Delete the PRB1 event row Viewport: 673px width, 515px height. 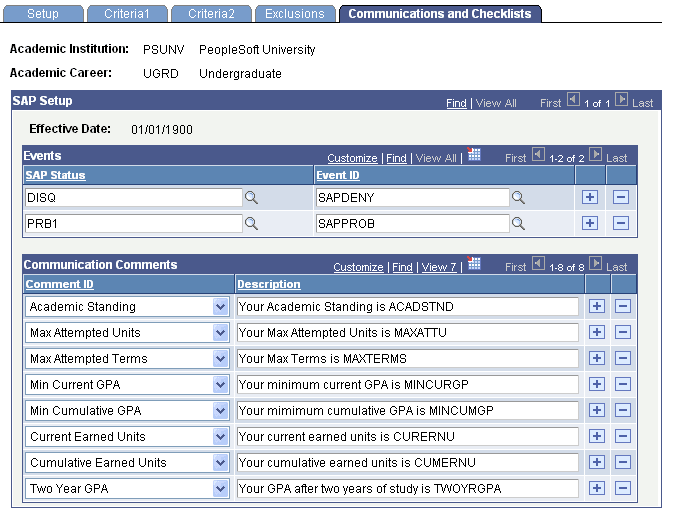(621, 223)
